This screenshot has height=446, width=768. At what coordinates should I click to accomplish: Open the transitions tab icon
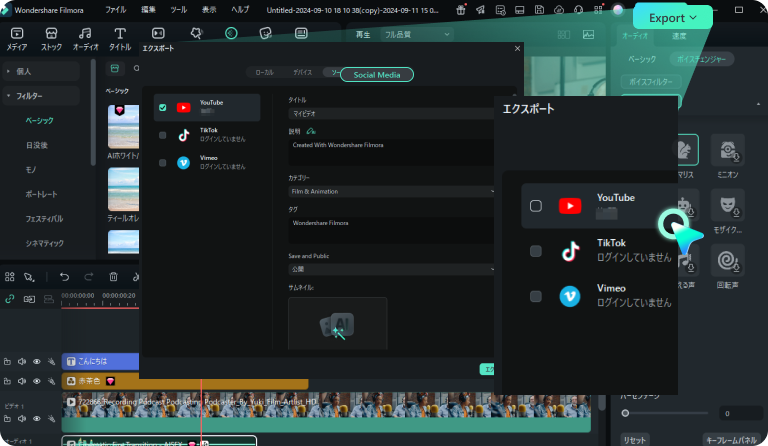point(158,33)
